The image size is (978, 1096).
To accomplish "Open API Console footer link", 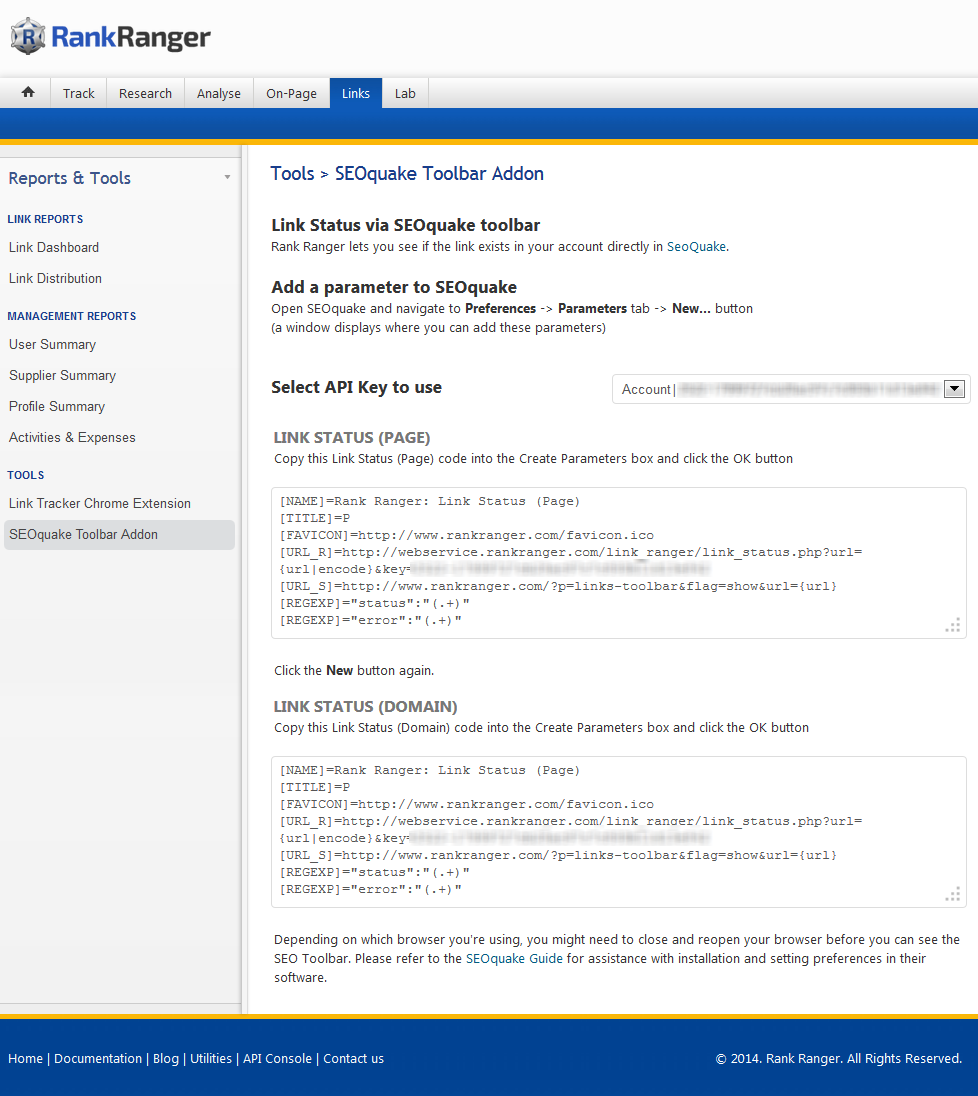I will click(278, 1058).
